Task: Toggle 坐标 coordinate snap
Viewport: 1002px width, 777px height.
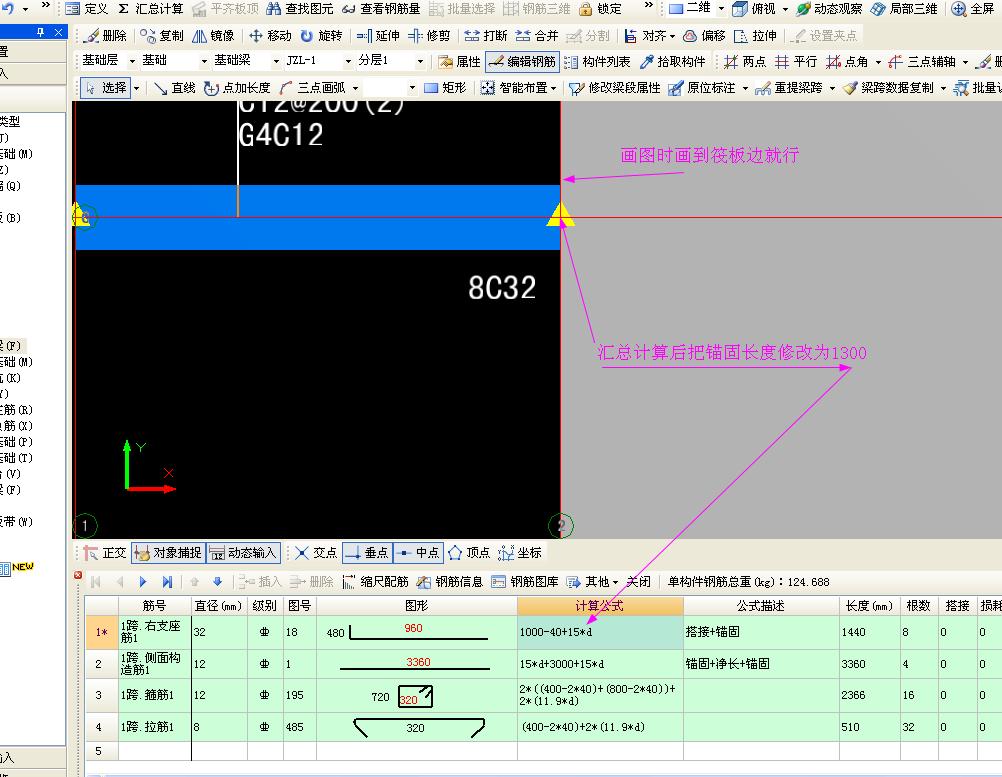Action: coord(520,553)
